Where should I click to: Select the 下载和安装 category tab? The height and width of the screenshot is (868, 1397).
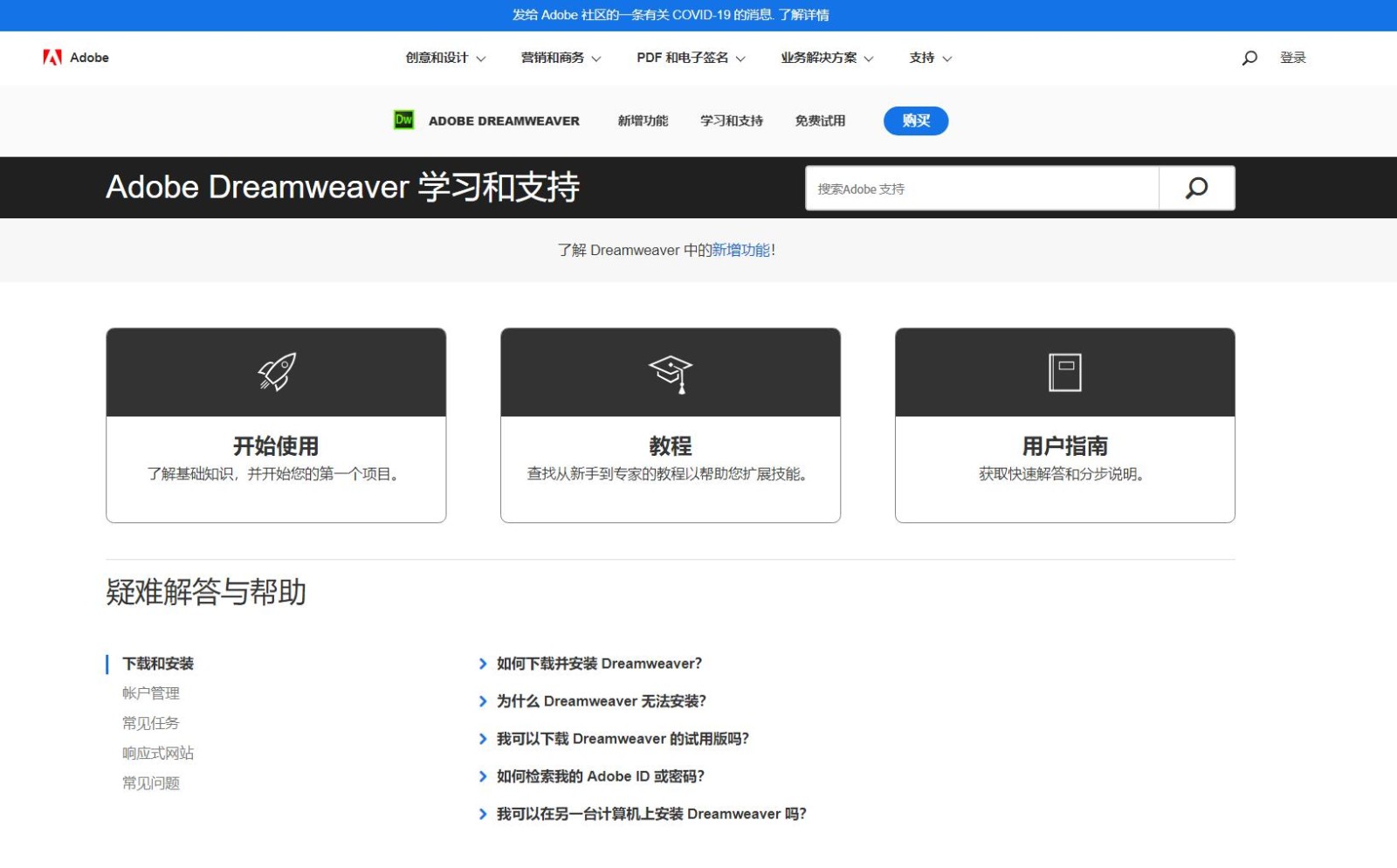(158, 664)
